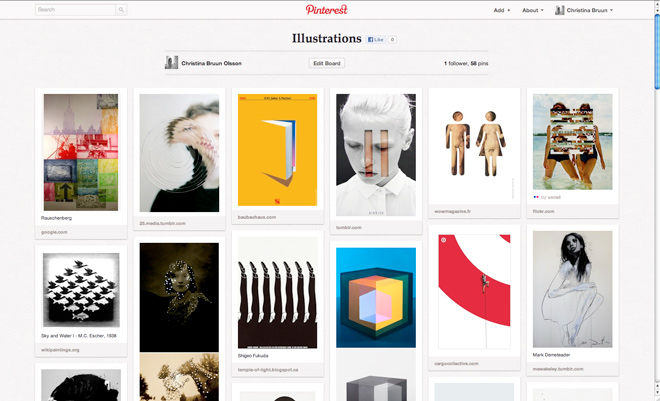Expand the About menu

pos(533,10)
